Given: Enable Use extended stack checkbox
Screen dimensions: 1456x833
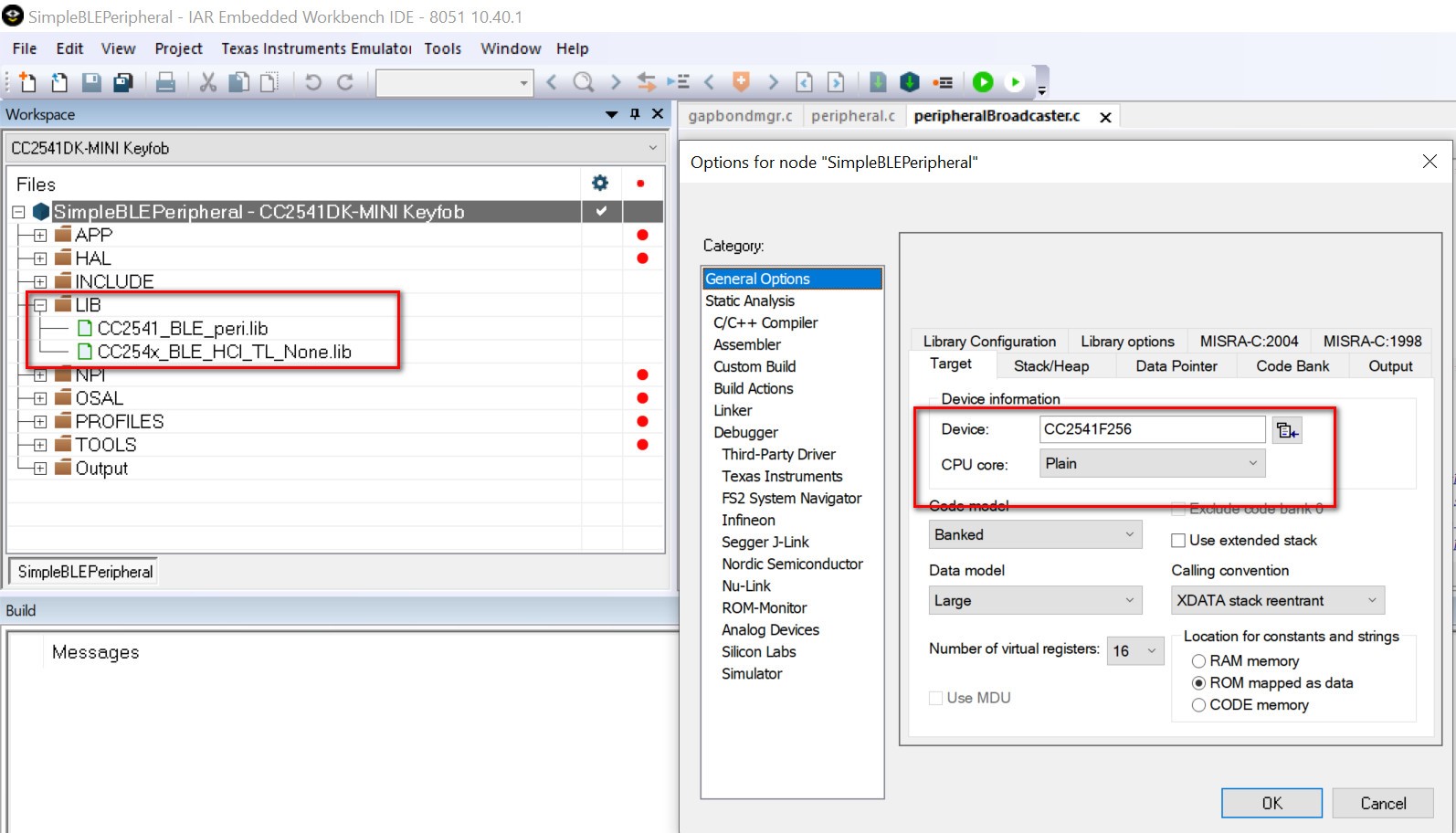Looking at the screenshot, I should point(1178,541).
